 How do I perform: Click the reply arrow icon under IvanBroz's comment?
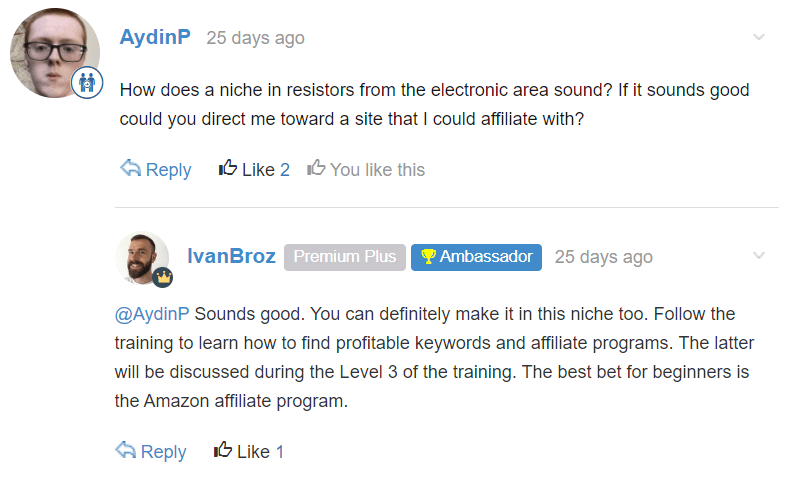click(x=125, y=450)
